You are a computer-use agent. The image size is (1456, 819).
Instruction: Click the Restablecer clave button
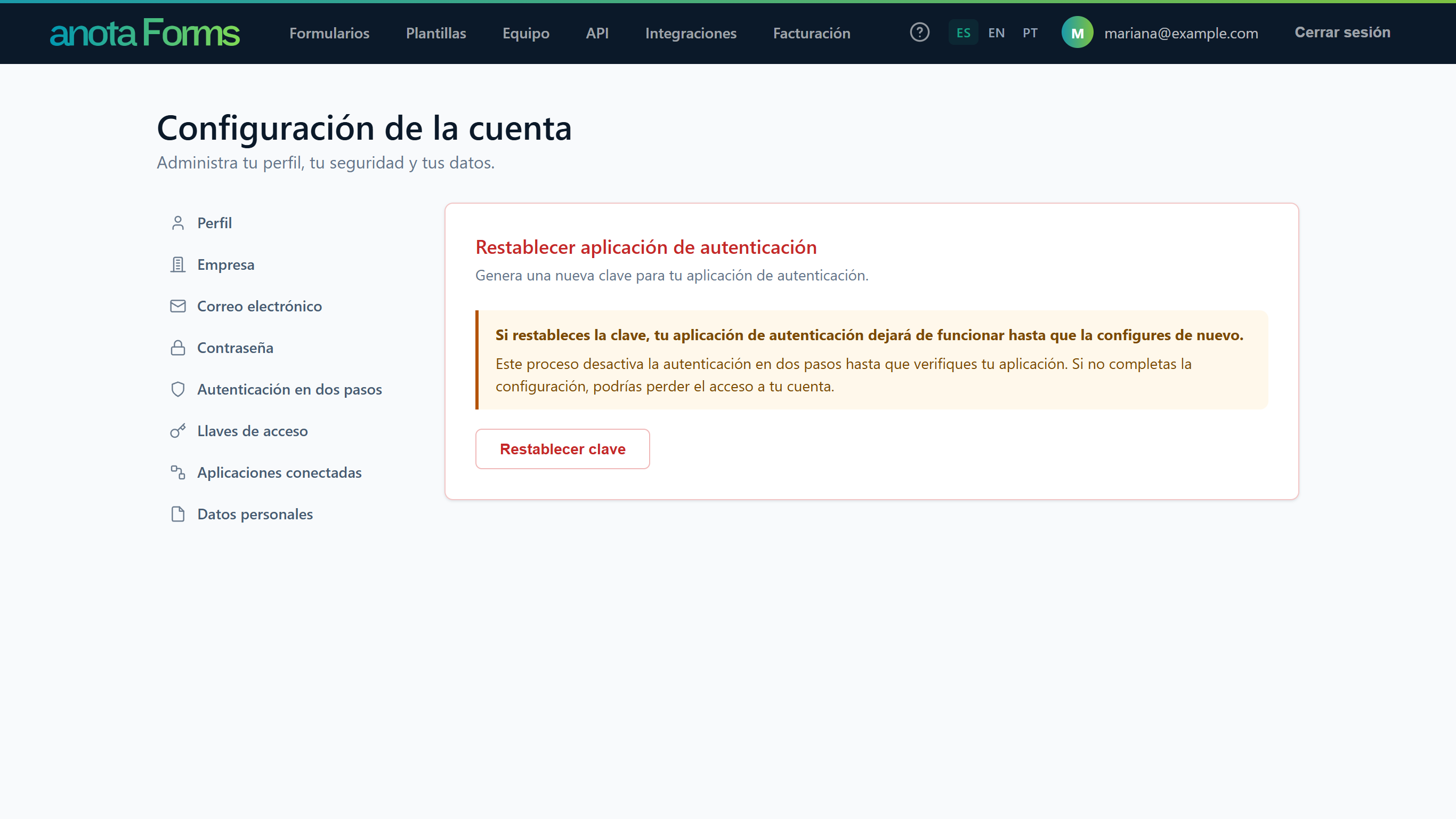[x=562, y=449]
